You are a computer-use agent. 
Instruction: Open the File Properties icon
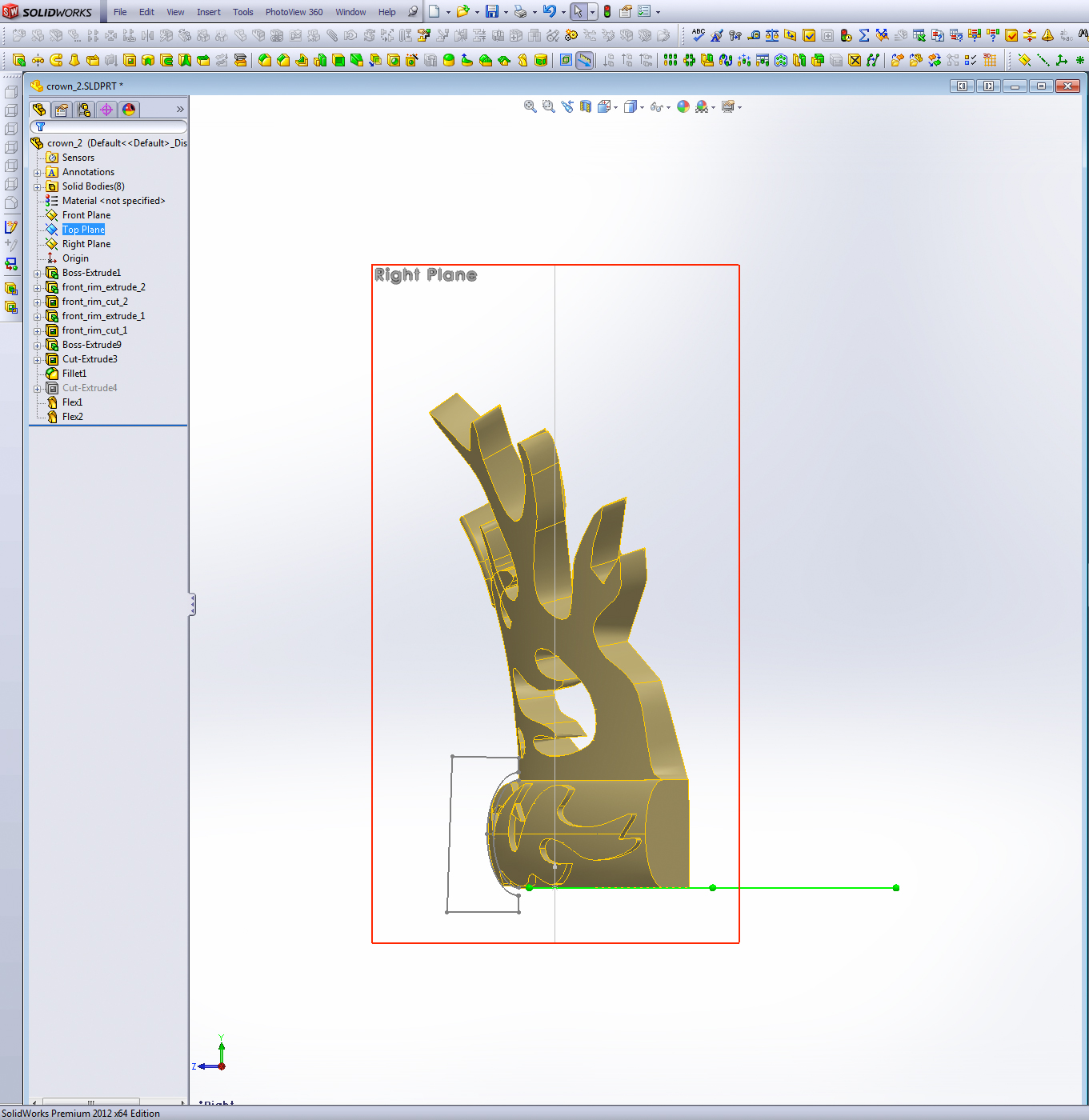tap(626, 12)
